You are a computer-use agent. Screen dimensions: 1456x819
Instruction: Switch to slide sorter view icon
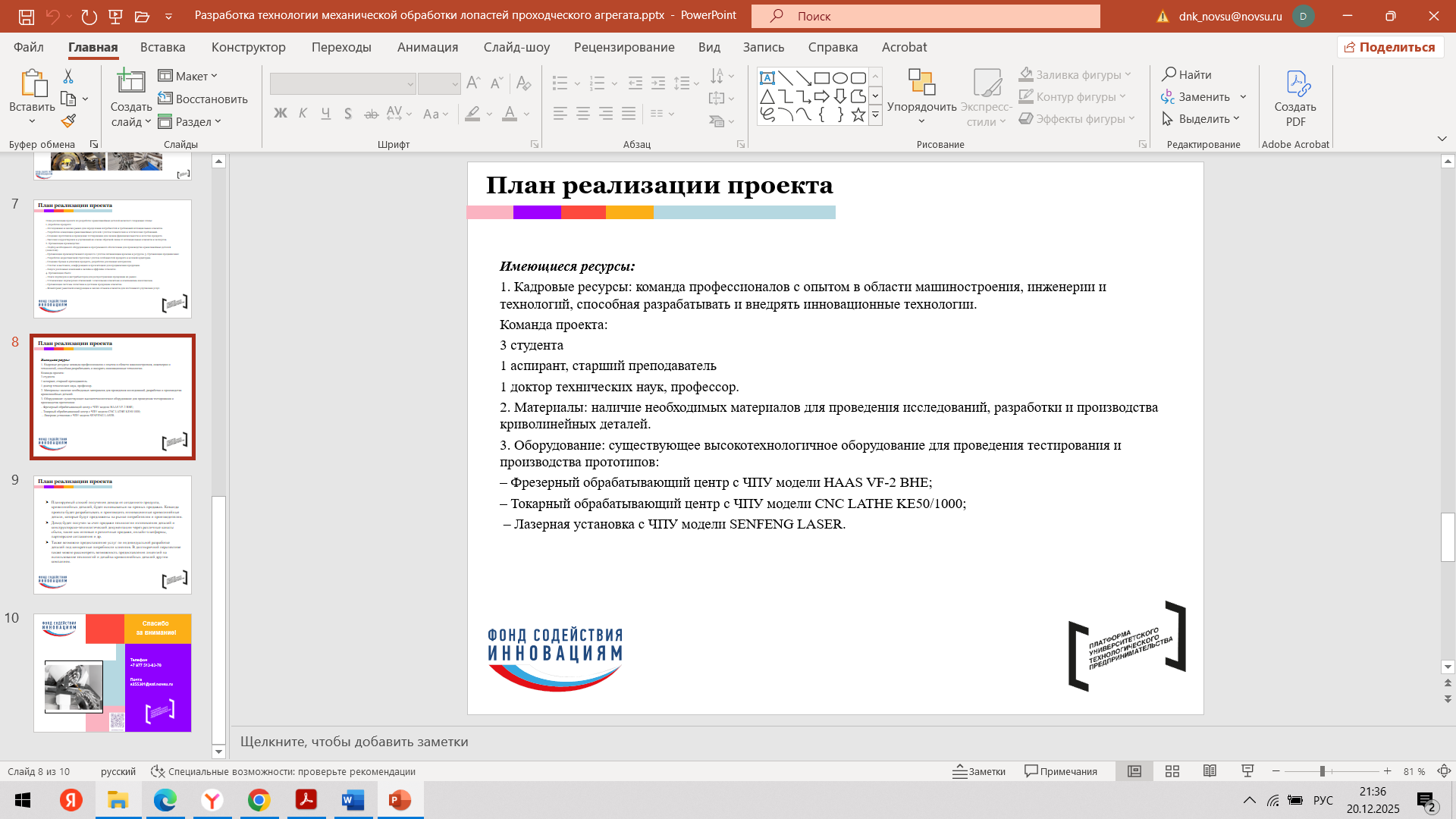(x=1172, y=771)
